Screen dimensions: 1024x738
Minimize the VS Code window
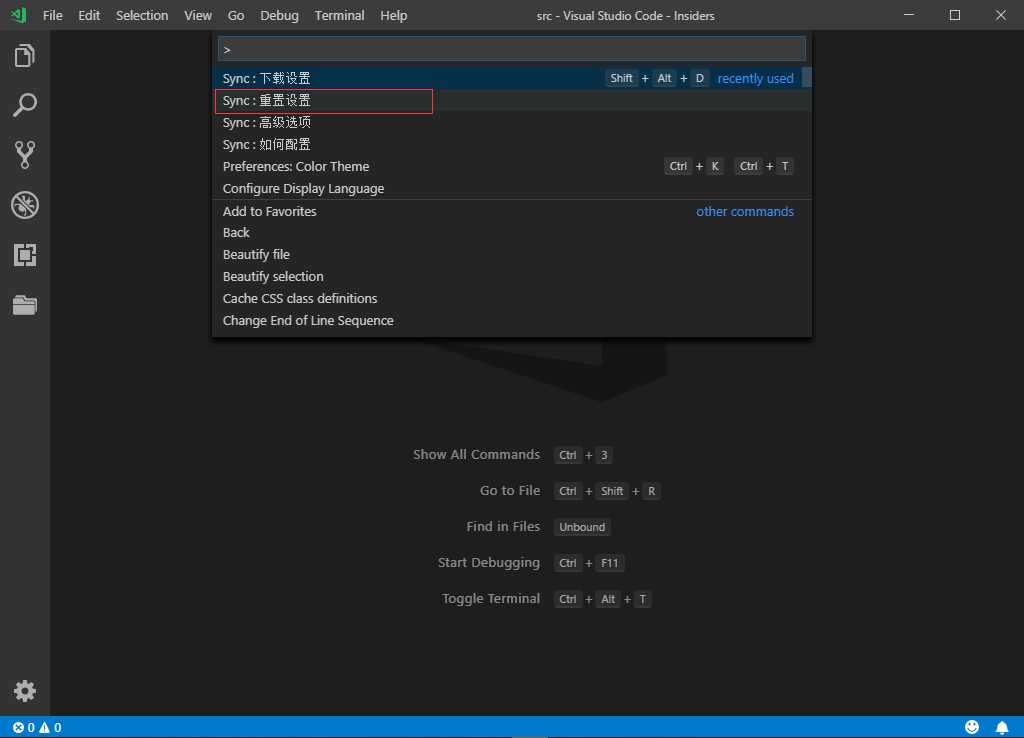pos(908,15)
